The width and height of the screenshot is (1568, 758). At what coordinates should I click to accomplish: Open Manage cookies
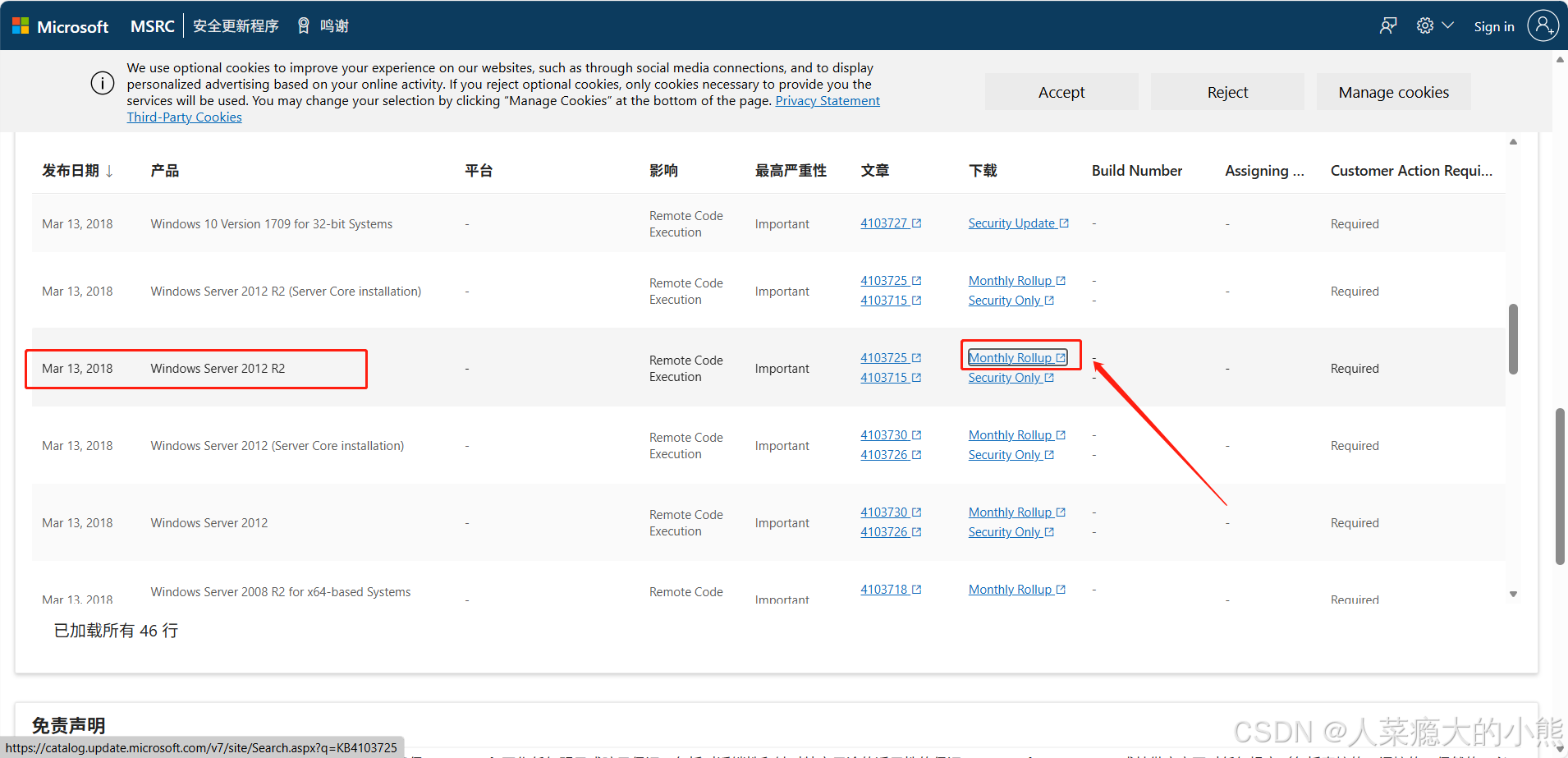pos(1393,92)
